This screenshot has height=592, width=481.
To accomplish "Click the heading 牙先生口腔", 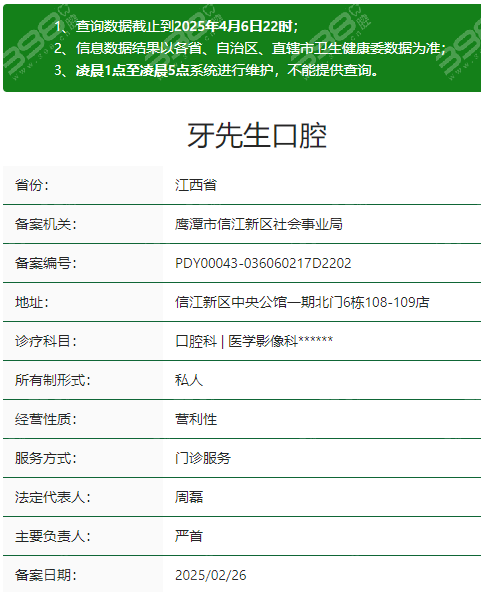I will coord(257,136).
